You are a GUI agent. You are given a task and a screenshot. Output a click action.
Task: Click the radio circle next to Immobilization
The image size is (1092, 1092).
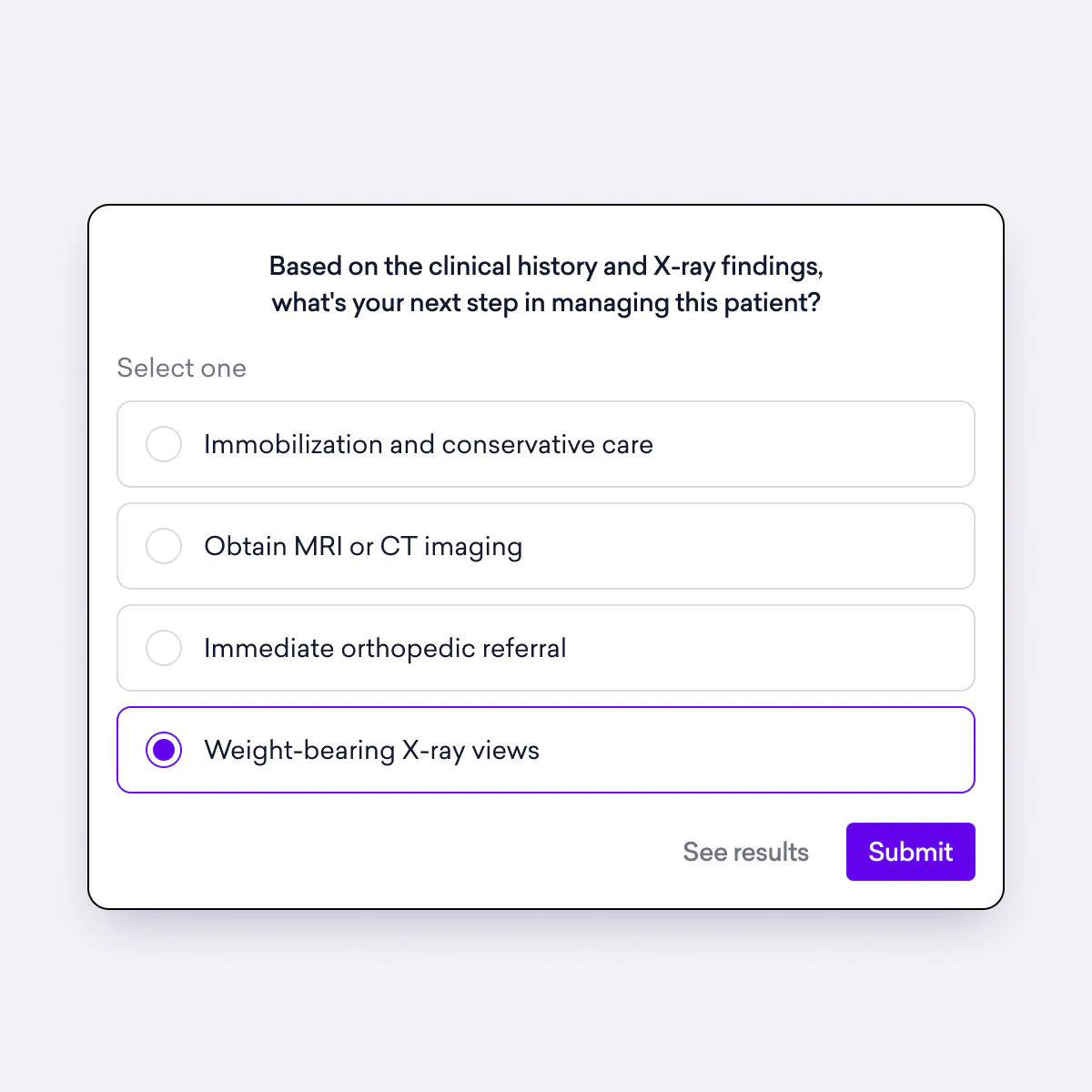click(x=164, y=444)
